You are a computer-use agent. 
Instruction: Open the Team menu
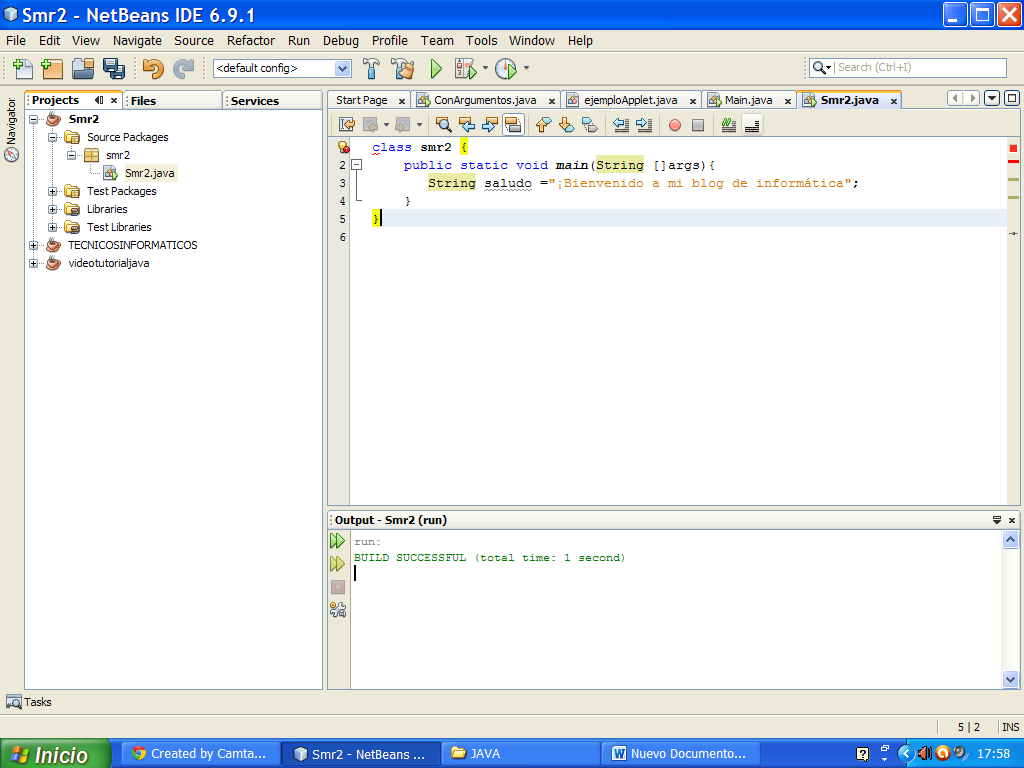(437, 40)
